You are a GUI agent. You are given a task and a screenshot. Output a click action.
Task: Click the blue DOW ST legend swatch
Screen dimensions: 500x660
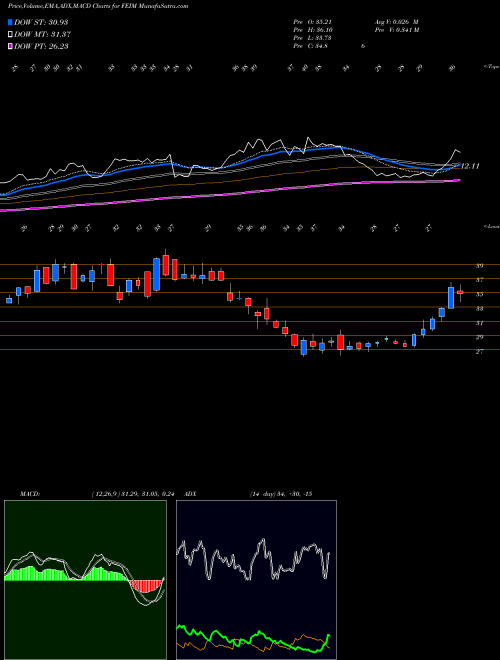point(10,22)
